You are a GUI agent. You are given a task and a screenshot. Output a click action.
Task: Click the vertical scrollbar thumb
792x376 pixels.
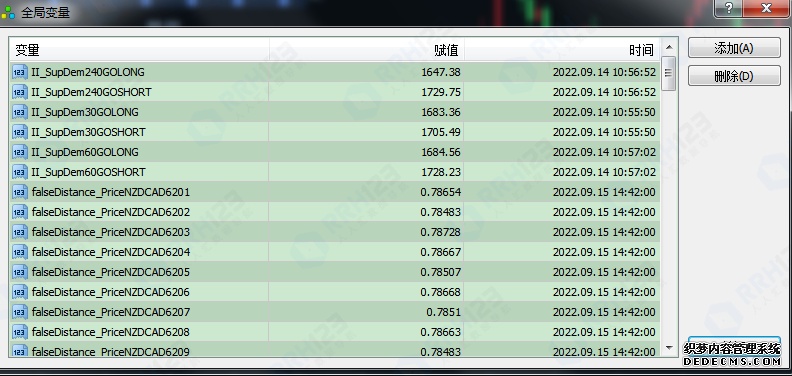click(669, 73)
